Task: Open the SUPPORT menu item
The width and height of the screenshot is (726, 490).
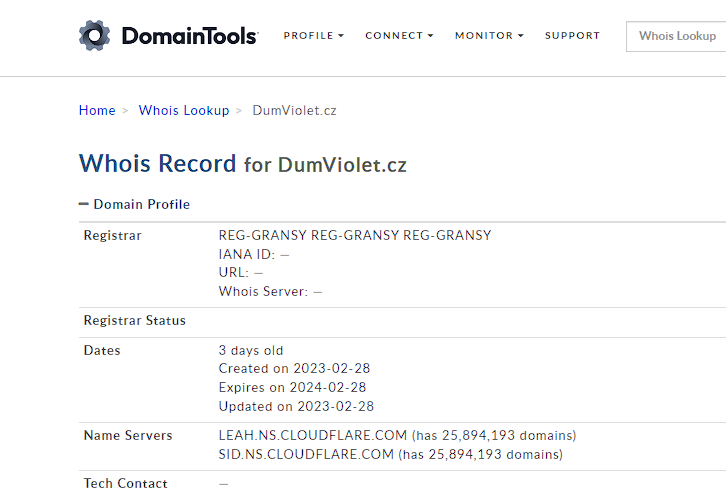Action: 572,36
